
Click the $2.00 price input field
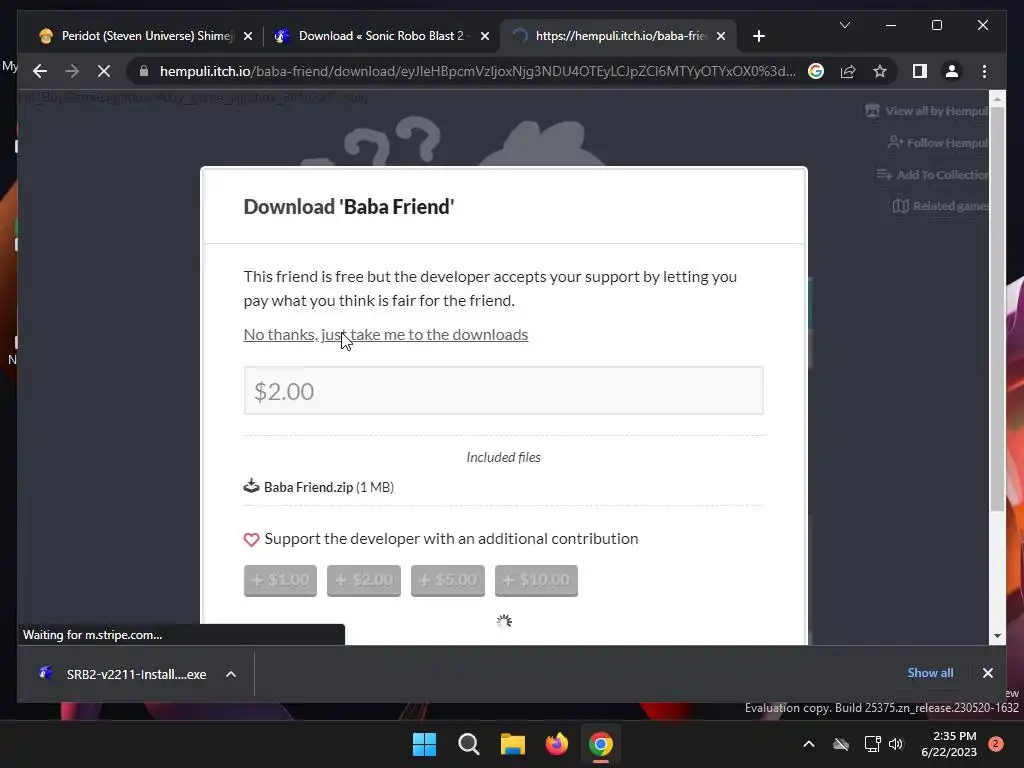click(x=504, y=391)
